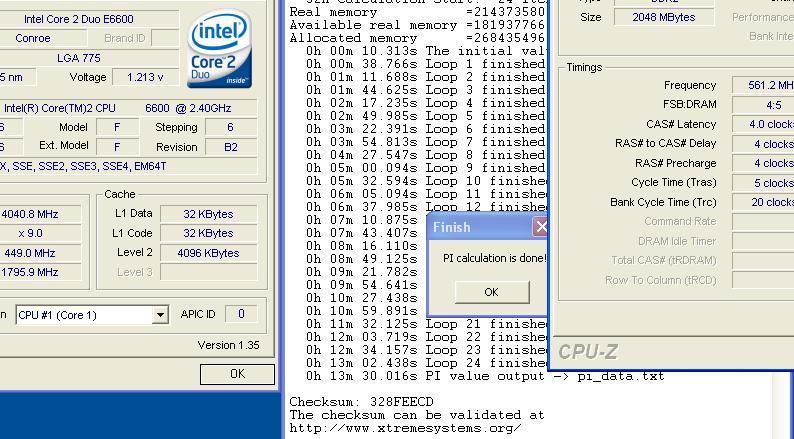The width and height of the screenshot is (794, 439).
Task: Click the Stepping 6 value
Action: coord(230,127)
